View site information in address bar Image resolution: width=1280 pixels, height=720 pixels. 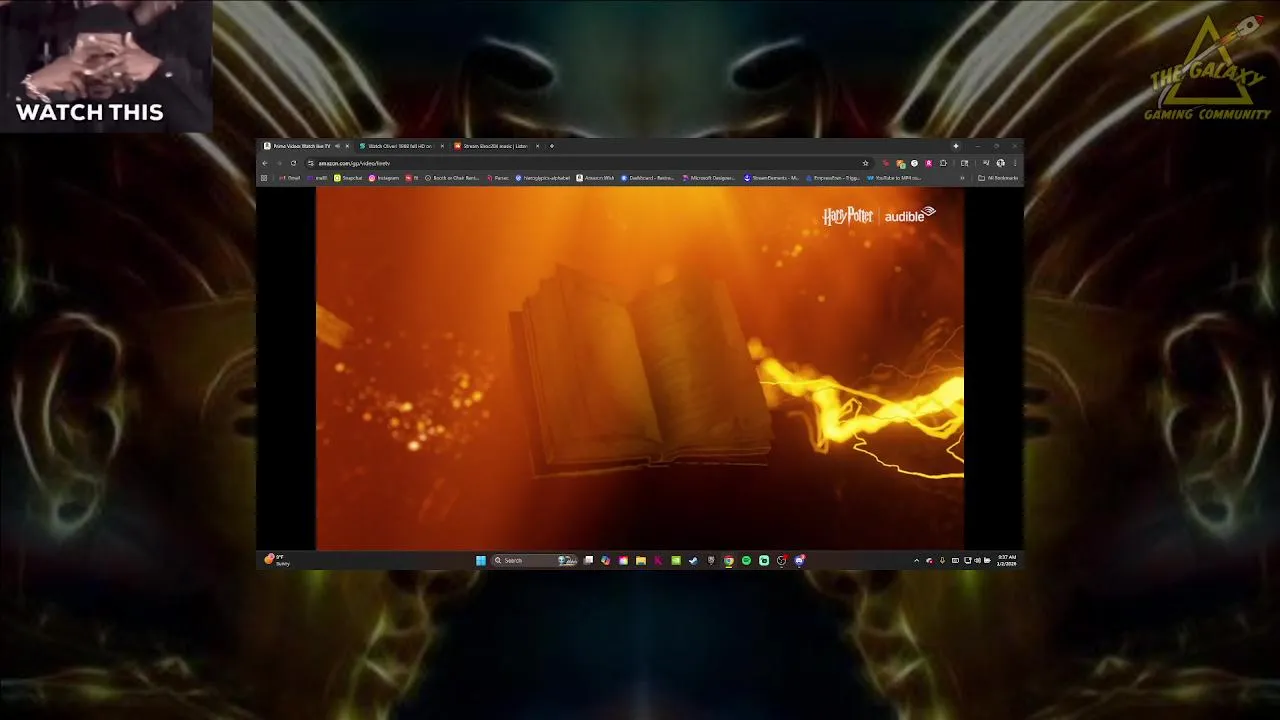[x=310, y=163]
